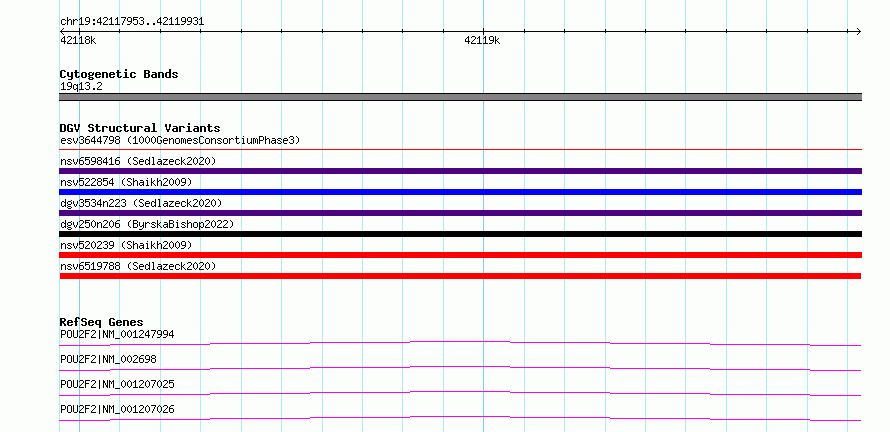This screenshot has height=432, width=890.
Task: Click the blue nsv522854 variant bar
Action: tap(460, 192)
